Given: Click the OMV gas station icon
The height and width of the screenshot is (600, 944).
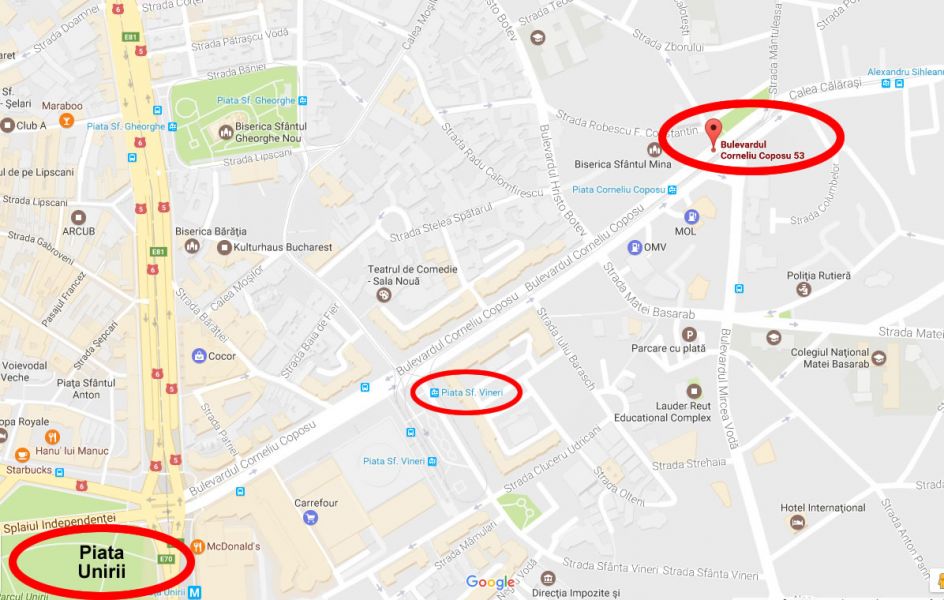Looking at the screenshot, I should [635, 247].
